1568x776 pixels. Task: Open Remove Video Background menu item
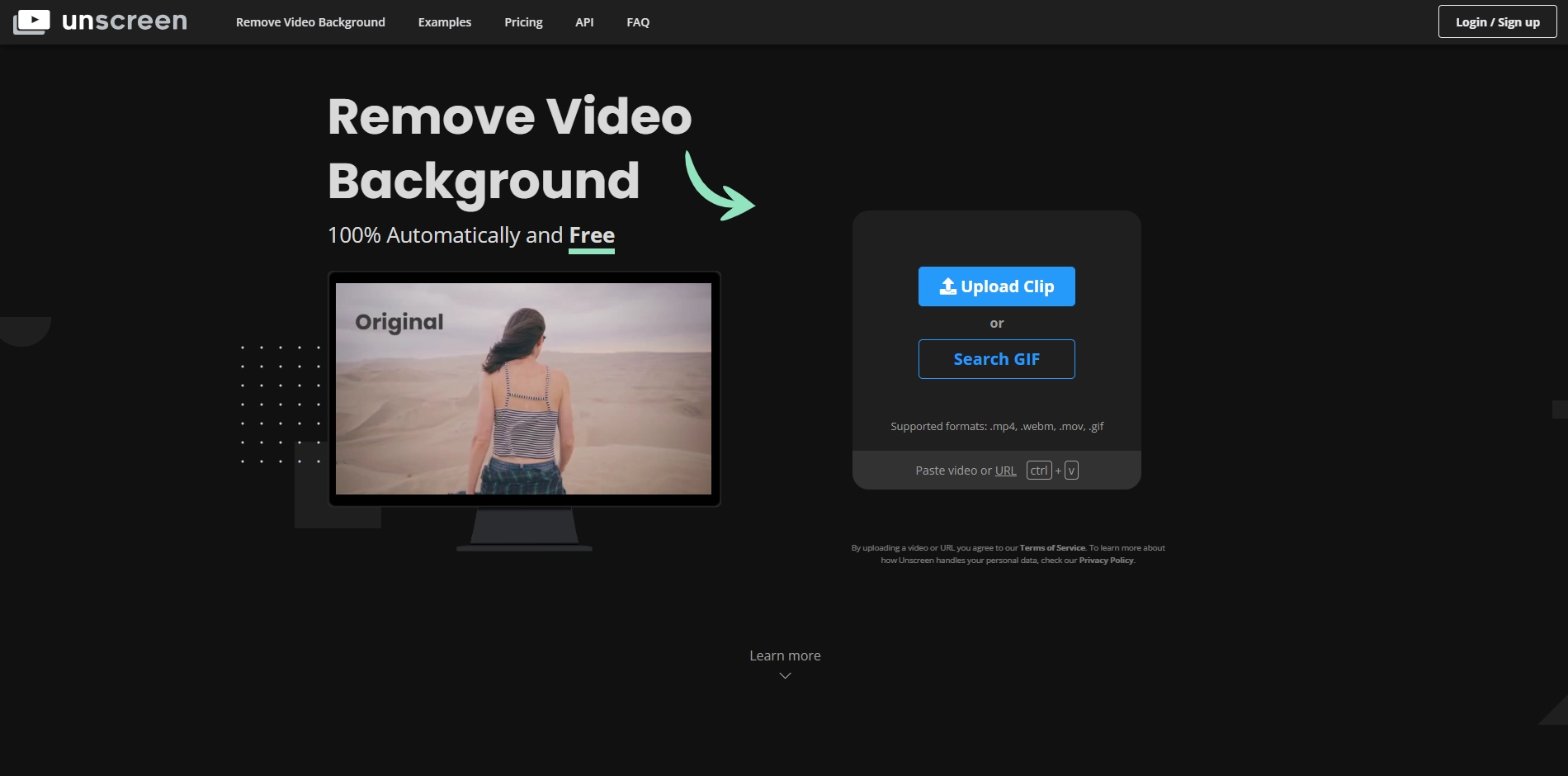[310, 22]
